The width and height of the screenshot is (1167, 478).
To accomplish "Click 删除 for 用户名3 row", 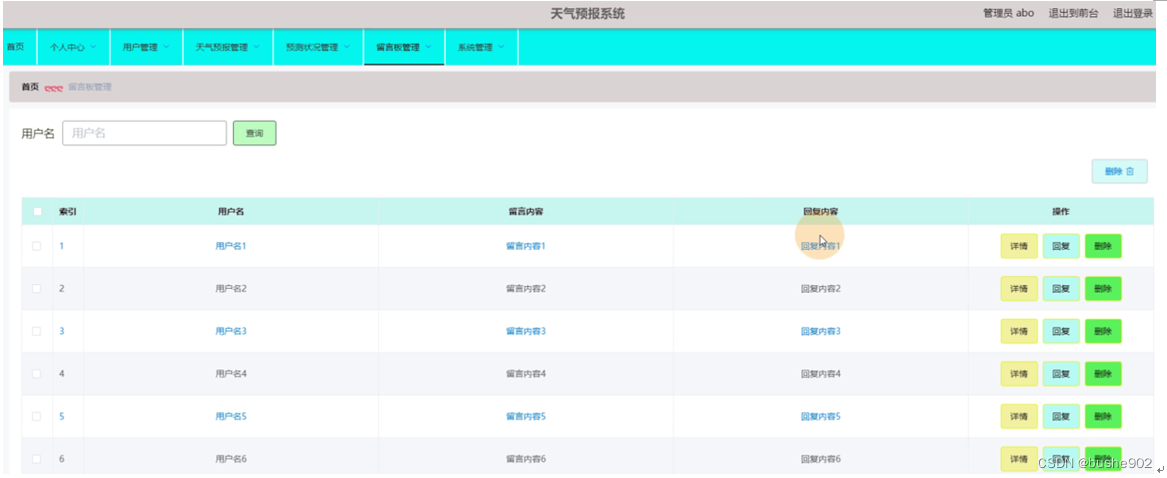I will click(x=1103, y=331).
